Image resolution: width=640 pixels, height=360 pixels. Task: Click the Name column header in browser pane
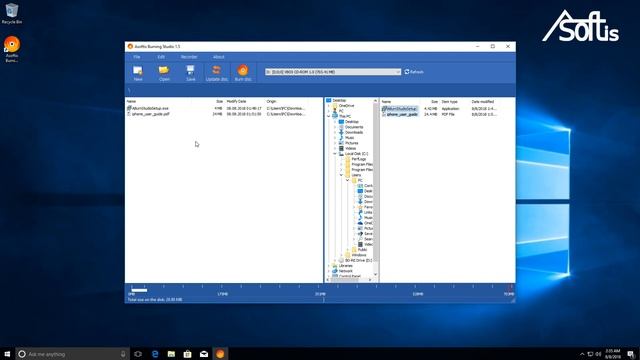(x=386, y=102)
